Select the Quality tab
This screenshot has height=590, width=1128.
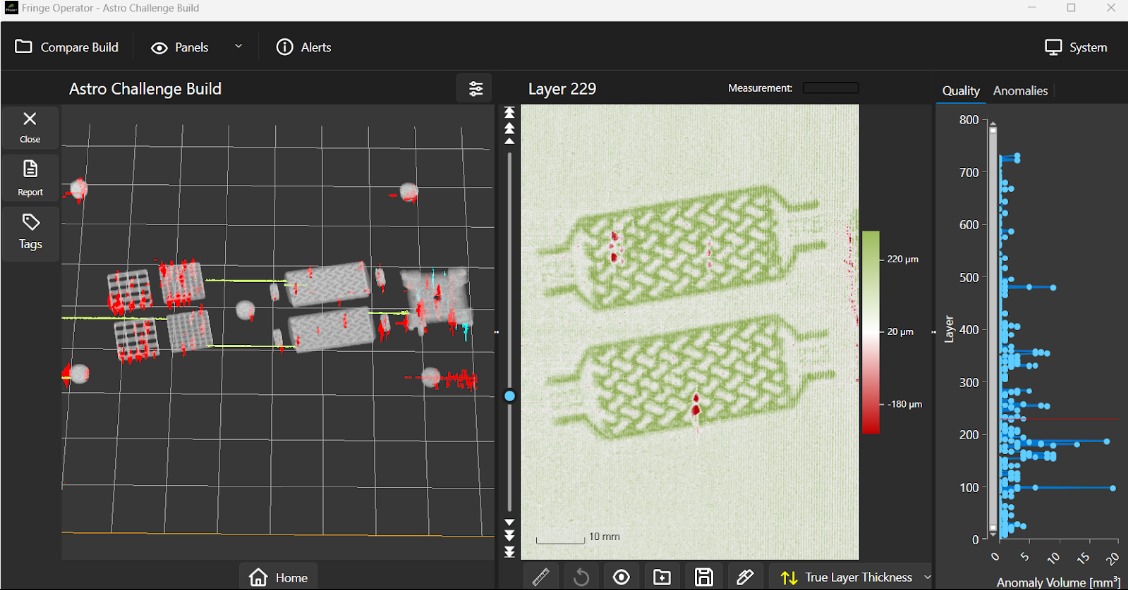point(961,91)
